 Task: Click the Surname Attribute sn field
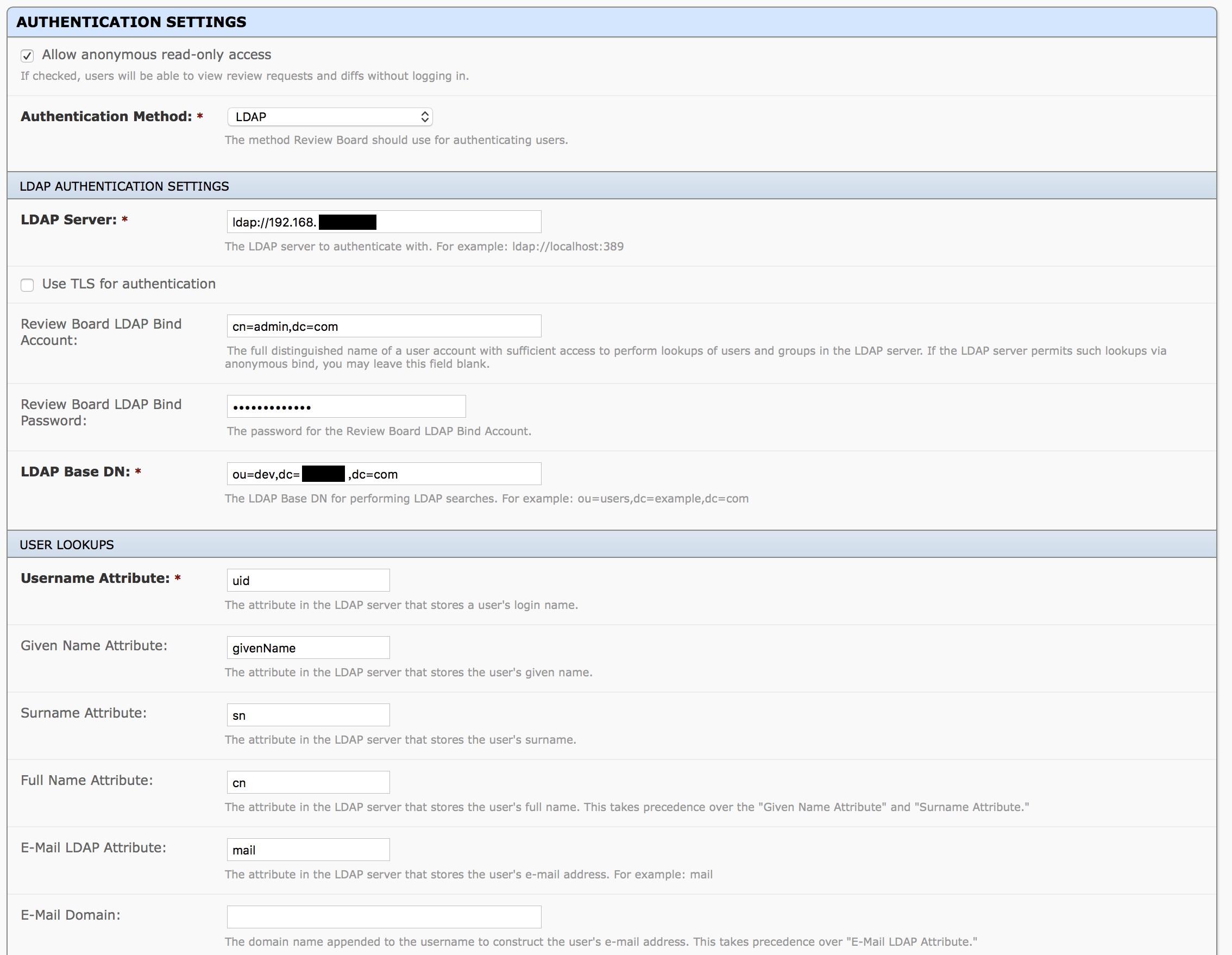pyautogui.click(x=309, y=715)
